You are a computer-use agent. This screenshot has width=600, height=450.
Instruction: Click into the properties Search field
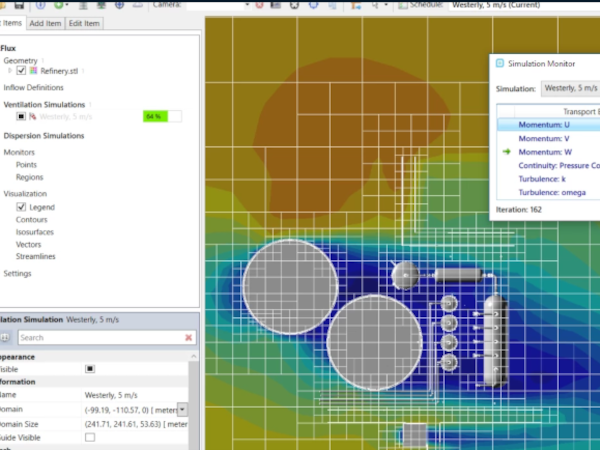100,338
